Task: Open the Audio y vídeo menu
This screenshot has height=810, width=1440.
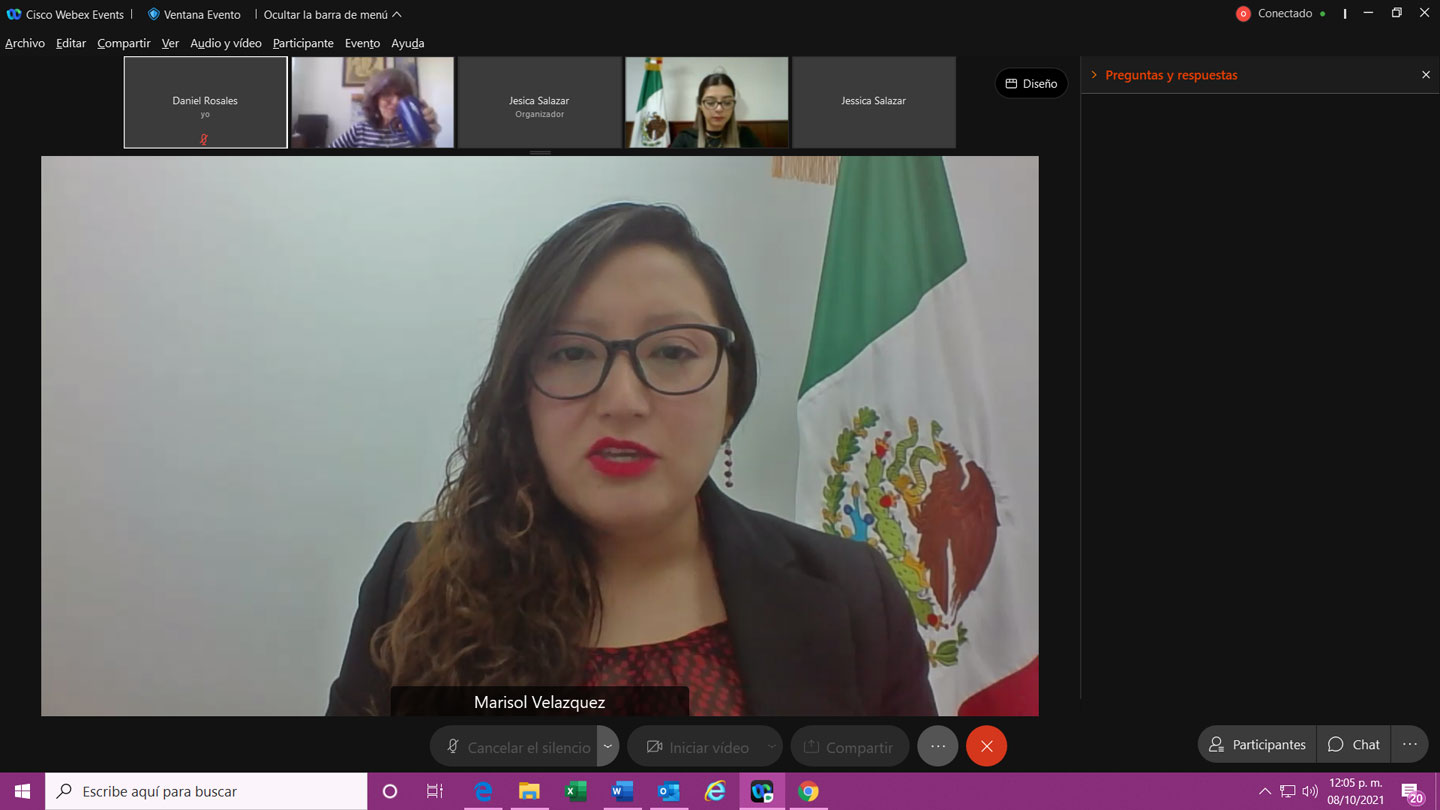Action: click(226, 43)
